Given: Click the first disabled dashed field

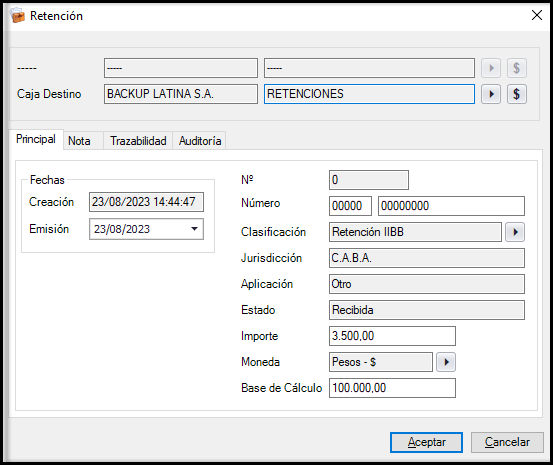Looking at the screenshot, I should (181, 68).
